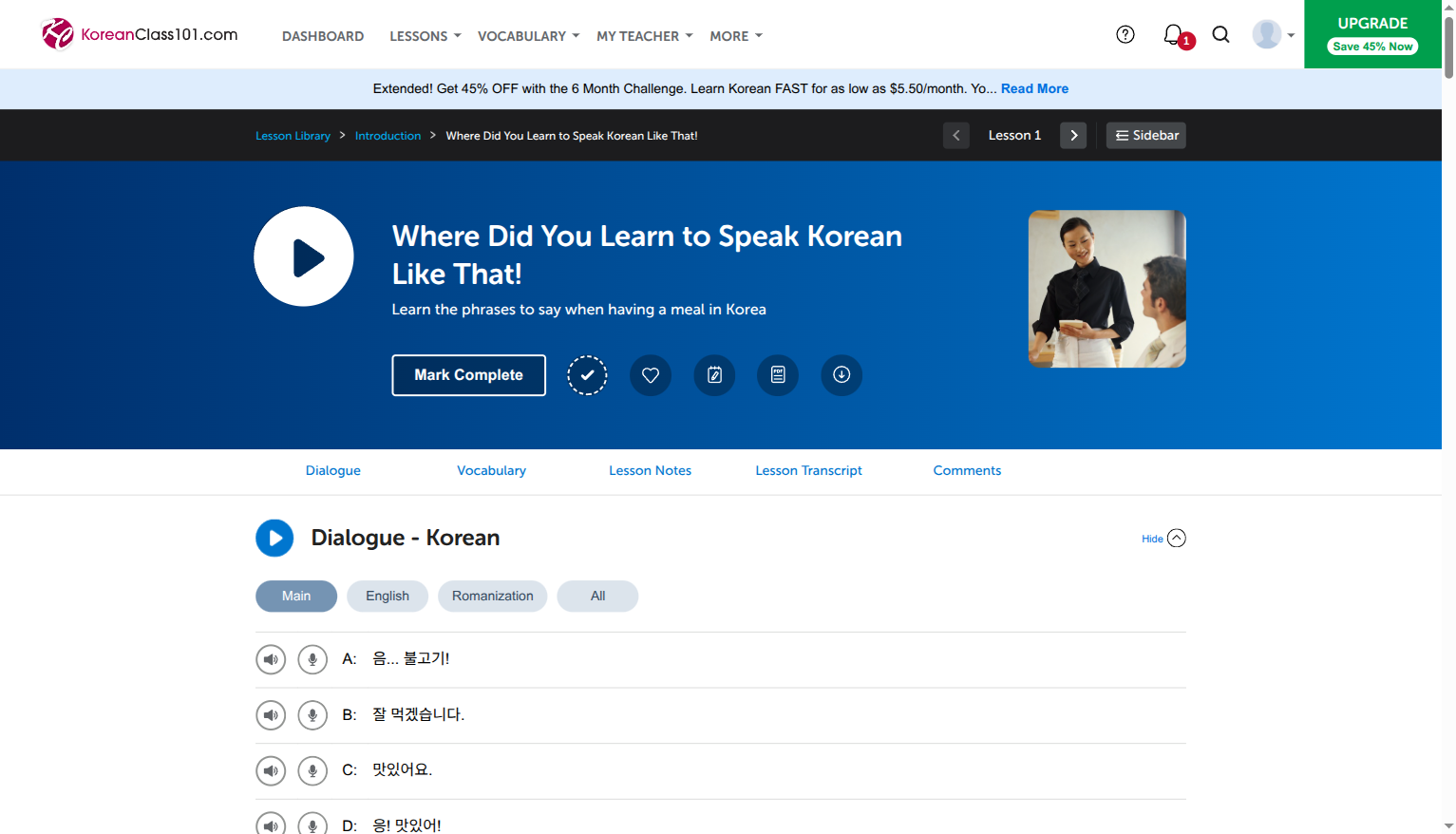Expand the VOCABULARY dropdown menu
The image size is (1456, 834).
[528, 36]
